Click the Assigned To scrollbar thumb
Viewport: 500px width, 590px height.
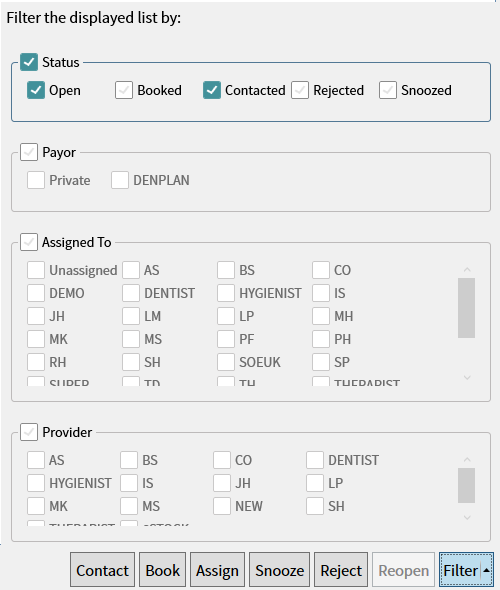coord(467,308)
